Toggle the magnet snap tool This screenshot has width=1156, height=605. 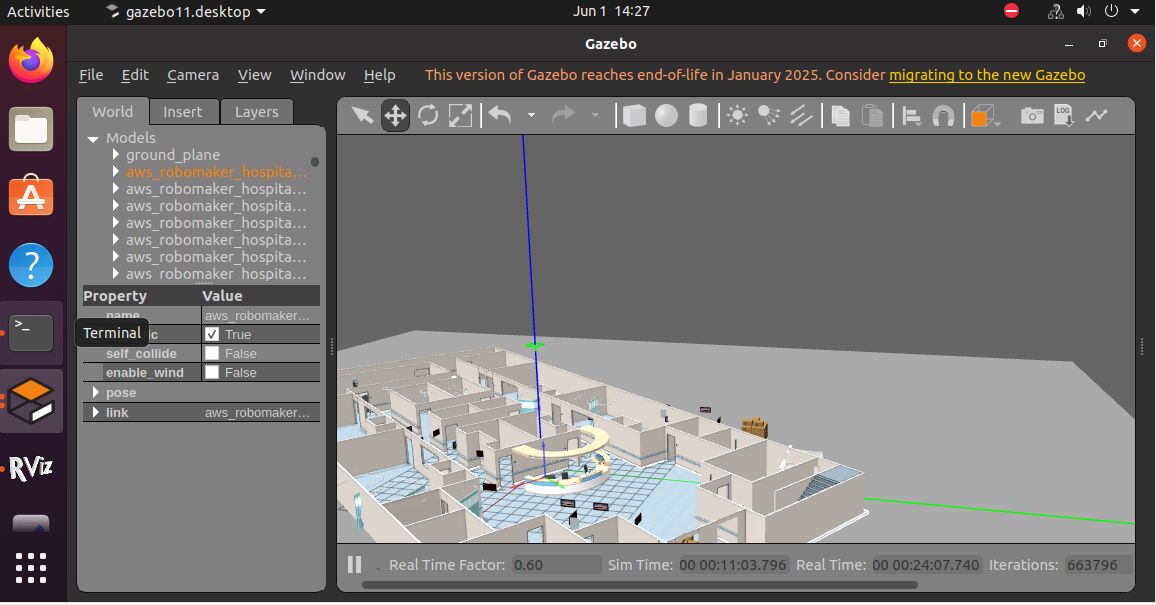944,116
